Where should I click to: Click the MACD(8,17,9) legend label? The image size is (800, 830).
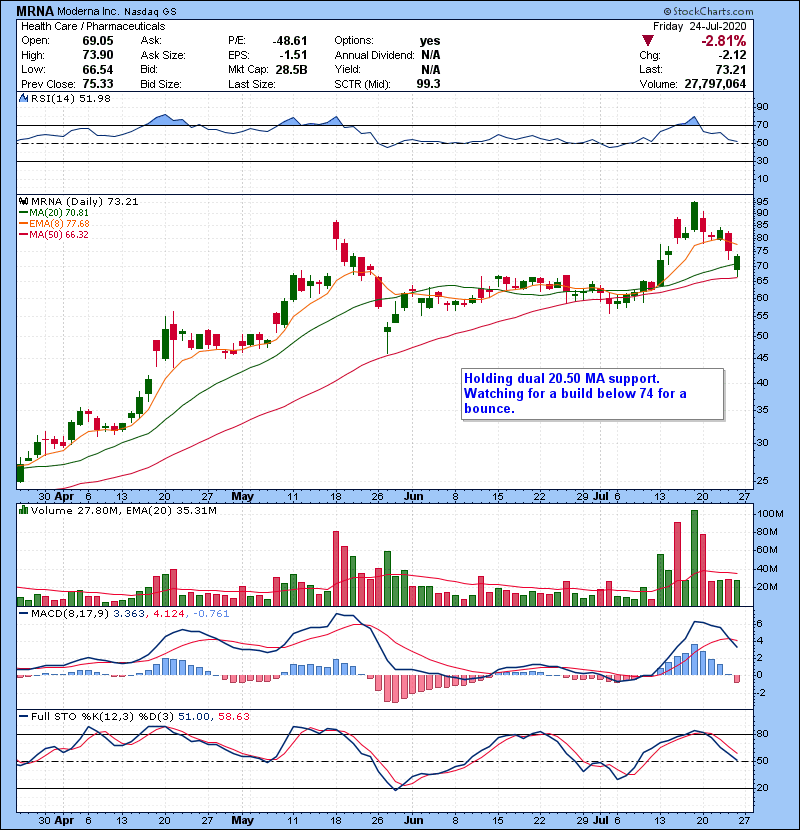coord(70,614)
